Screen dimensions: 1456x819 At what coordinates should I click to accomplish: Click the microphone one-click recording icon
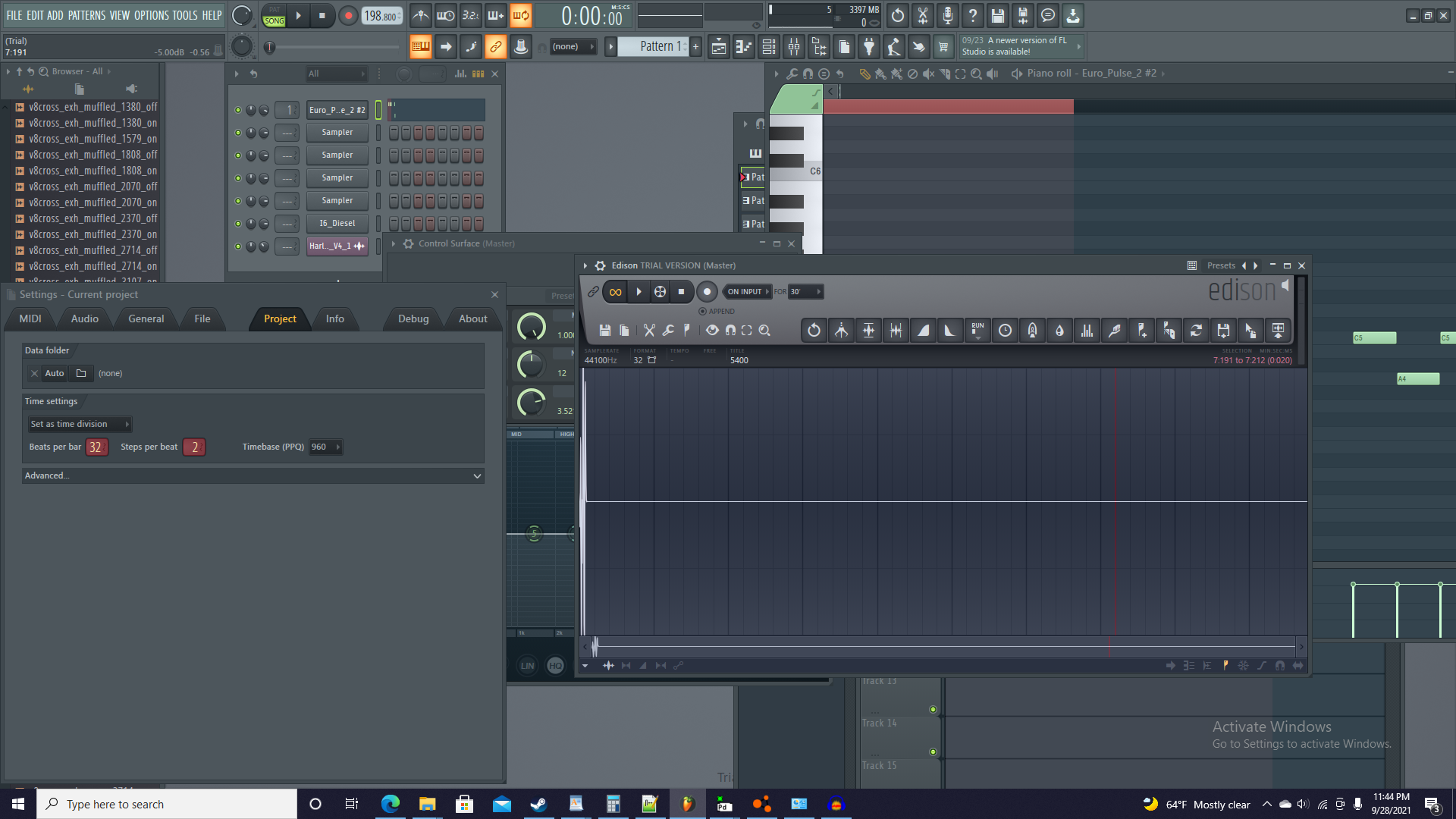[947, 15]
